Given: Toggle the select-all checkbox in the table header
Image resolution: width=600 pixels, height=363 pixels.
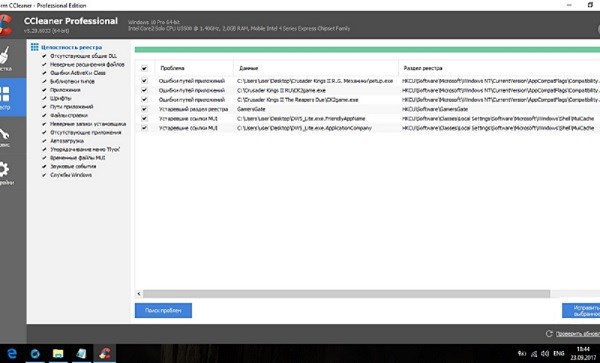Looking at the screenshot, I should click(144, 68).
